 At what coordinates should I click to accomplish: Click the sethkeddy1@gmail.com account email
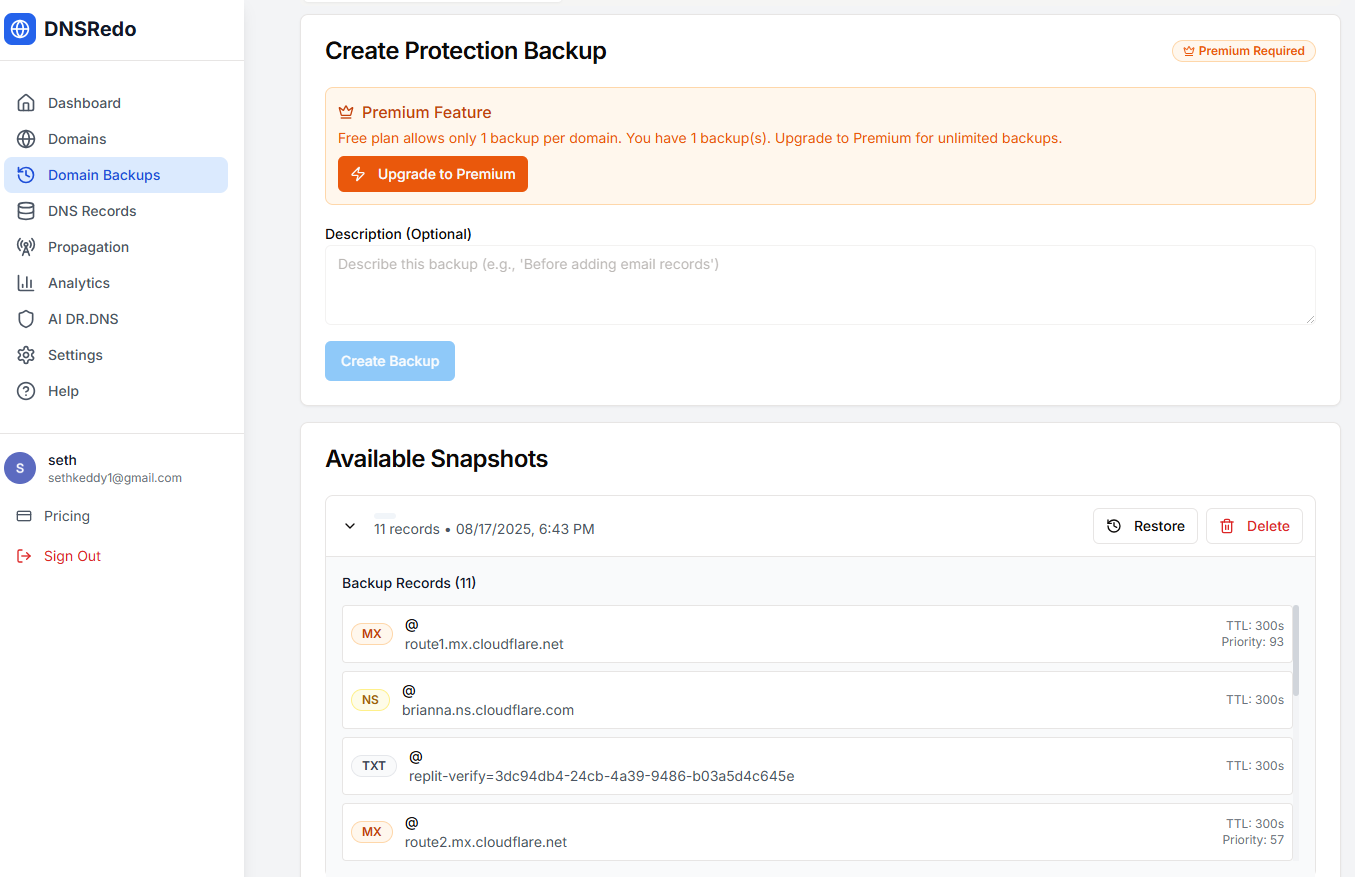115,478
